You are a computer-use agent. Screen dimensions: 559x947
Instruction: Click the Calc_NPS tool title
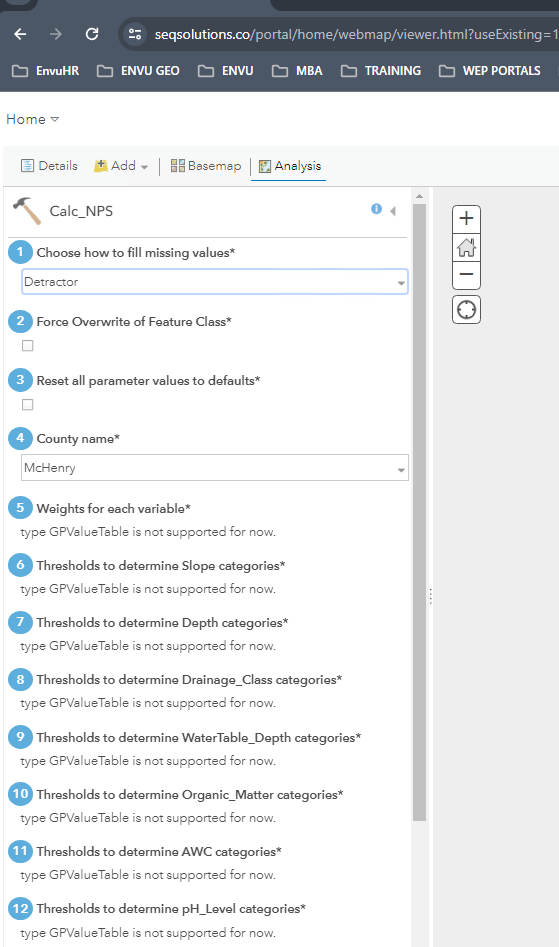(x=81, y=211)
